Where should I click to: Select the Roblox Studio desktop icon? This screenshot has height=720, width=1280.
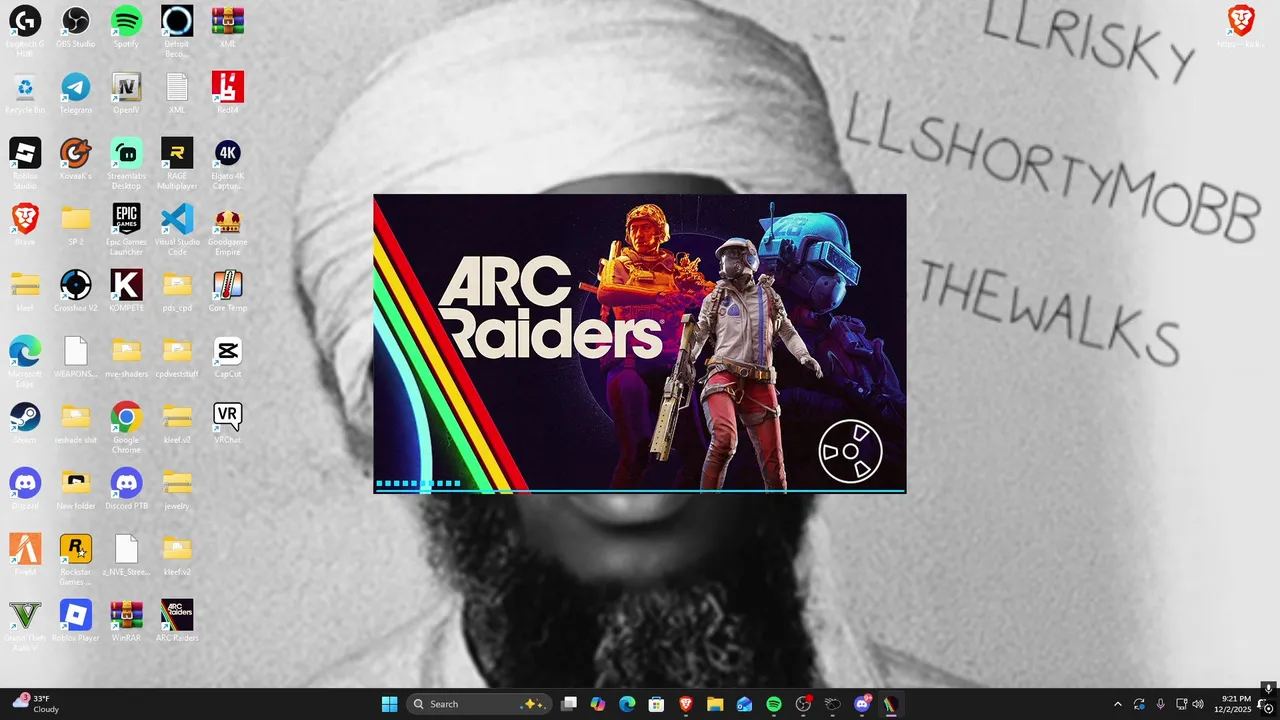click(x=25, y=162)
